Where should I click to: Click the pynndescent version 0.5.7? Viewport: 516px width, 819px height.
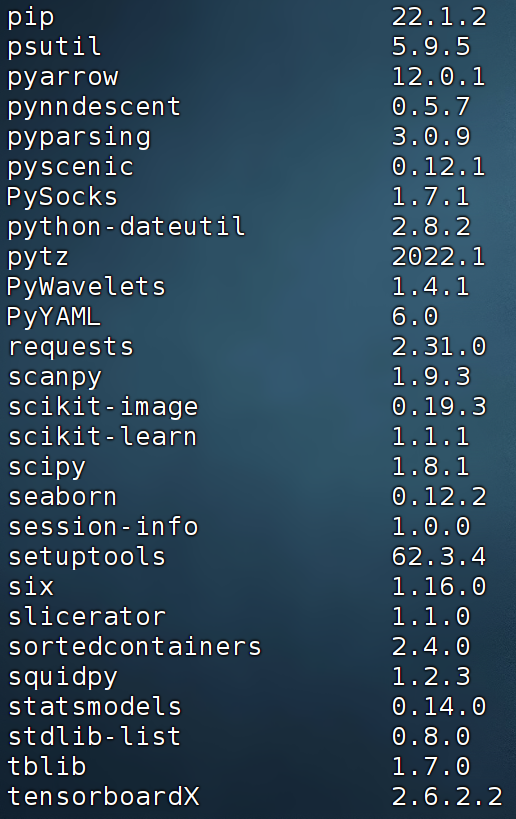coord(431,107)
